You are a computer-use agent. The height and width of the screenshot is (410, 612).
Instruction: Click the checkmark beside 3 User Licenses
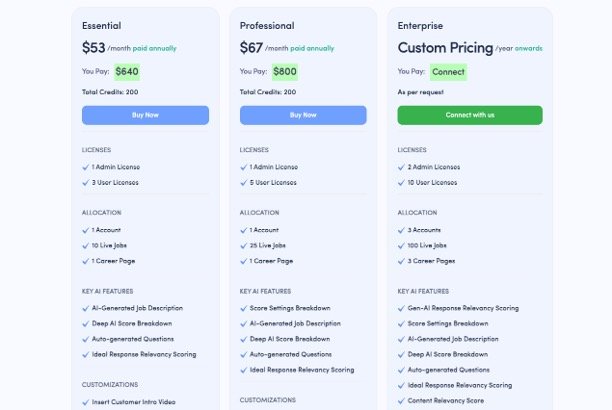tap(85, 183)
